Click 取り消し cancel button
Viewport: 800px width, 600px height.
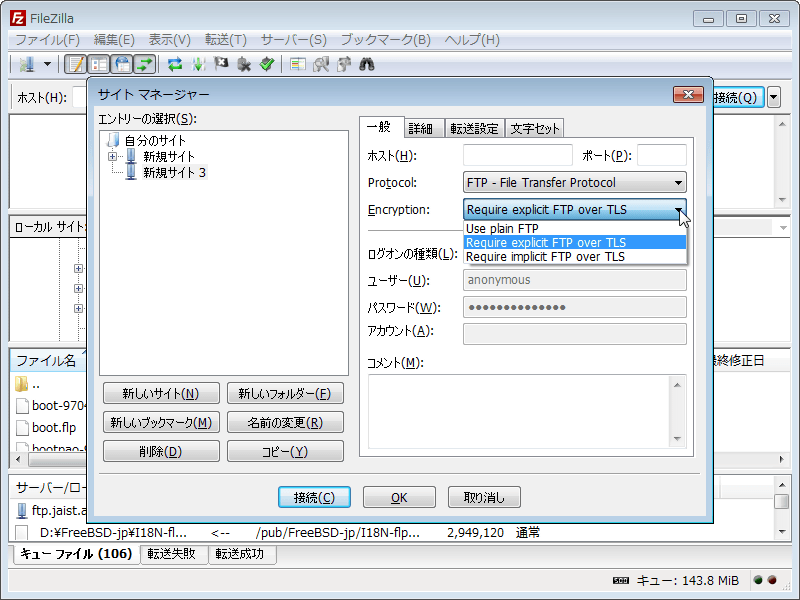click(484, 497)
